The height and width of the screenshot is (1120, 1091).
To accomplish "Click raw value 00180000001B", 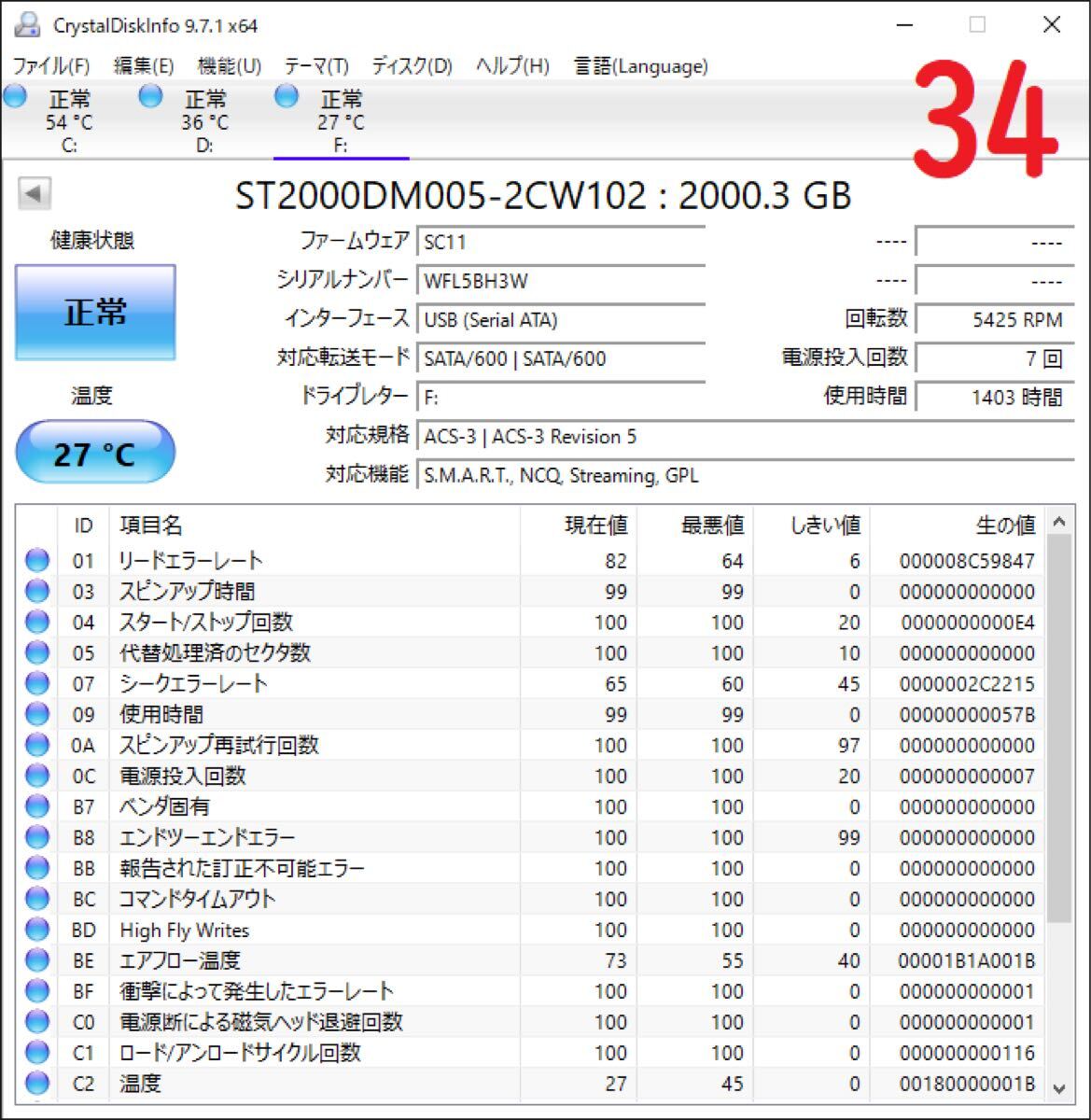I will 967,1085.
